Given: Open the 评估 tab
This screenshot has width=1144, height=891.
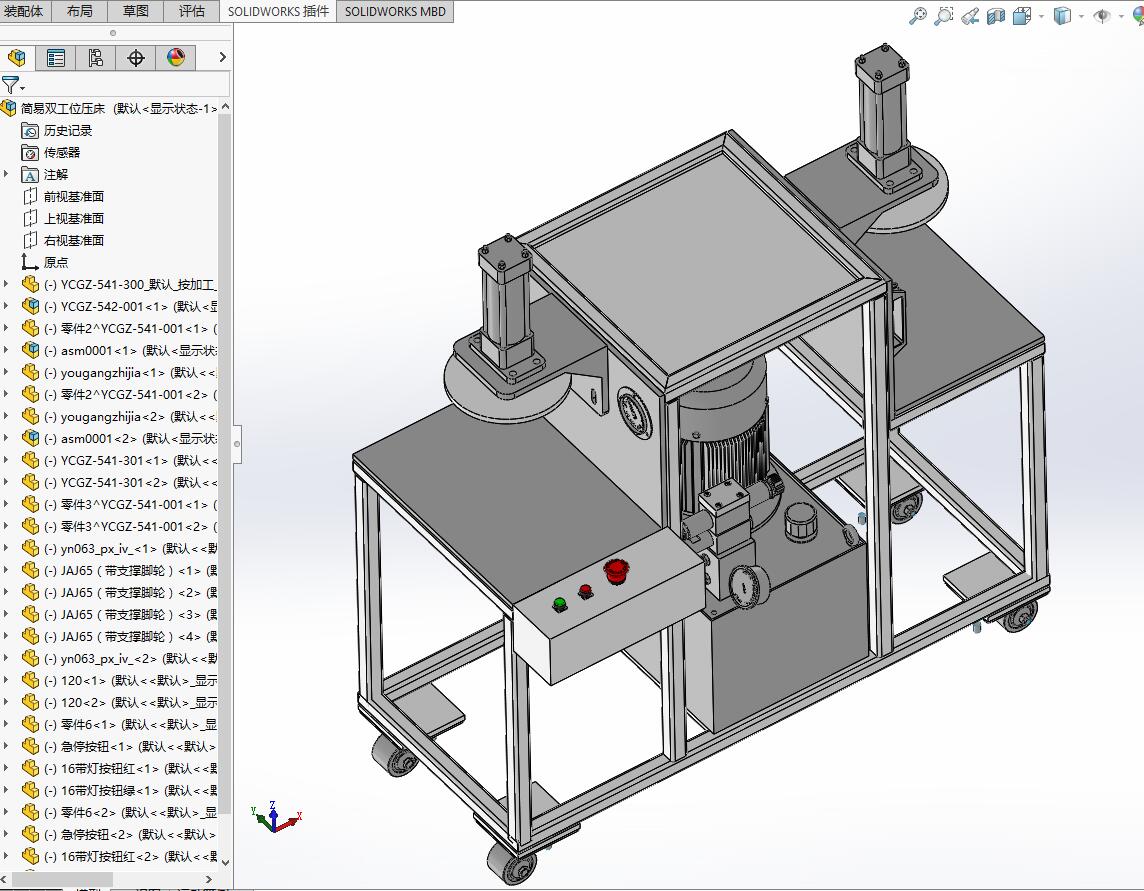Looking at the screenshot, I should click(x=192, y=12).
